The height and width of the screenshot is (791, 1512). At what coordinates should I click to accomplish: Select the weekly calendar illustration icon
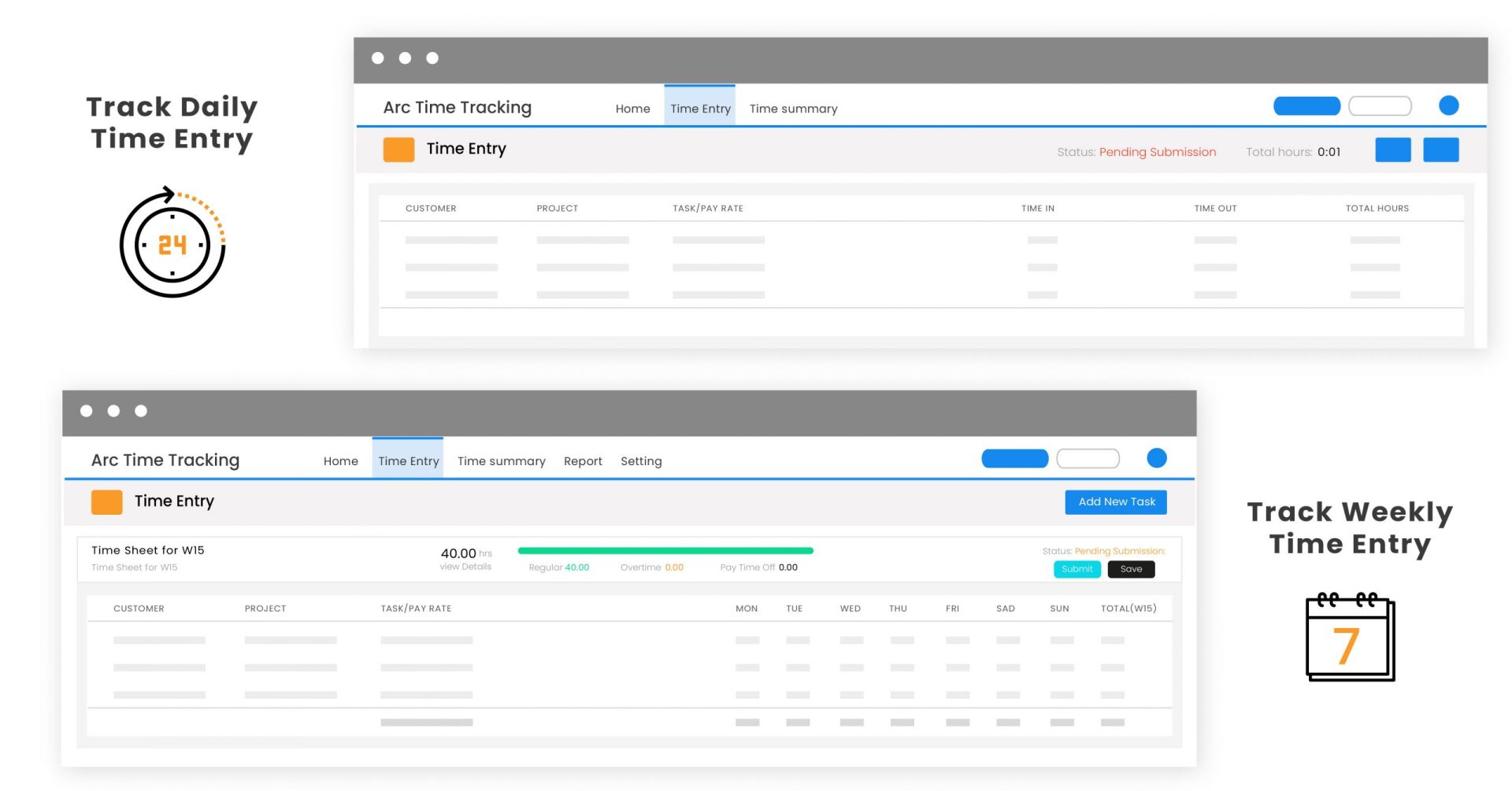pyautogui.click(x=1350, y=638)
